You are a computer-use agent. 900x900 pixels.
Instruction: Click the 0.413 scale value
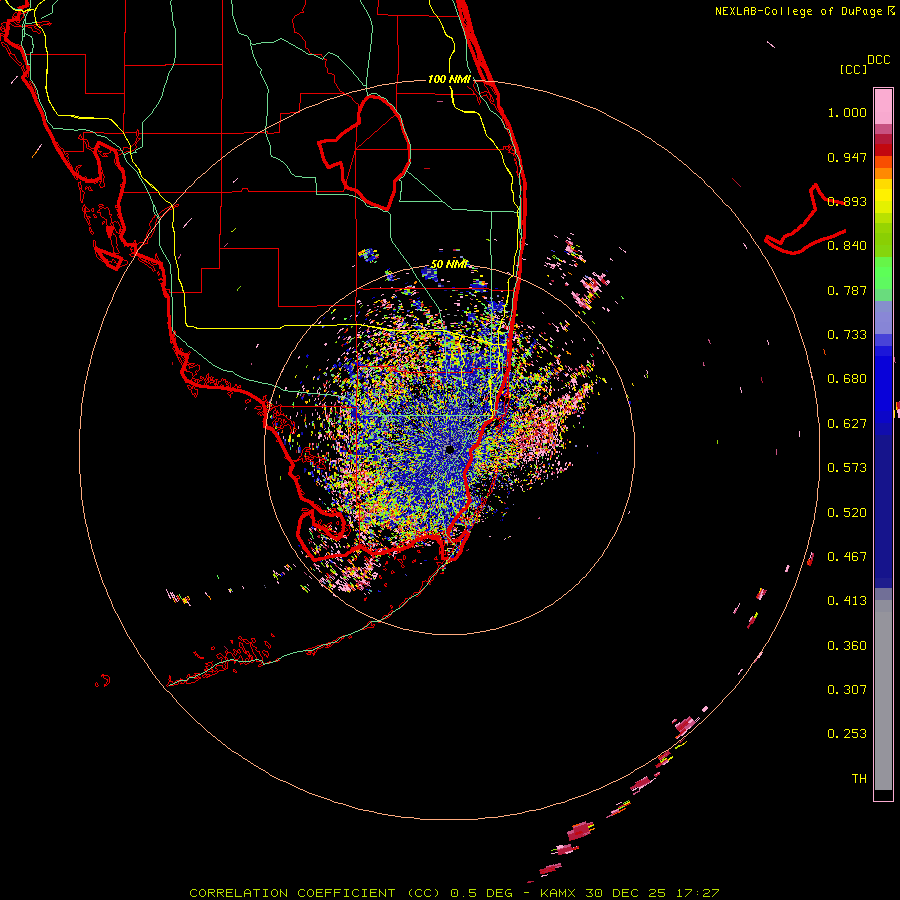847,601
